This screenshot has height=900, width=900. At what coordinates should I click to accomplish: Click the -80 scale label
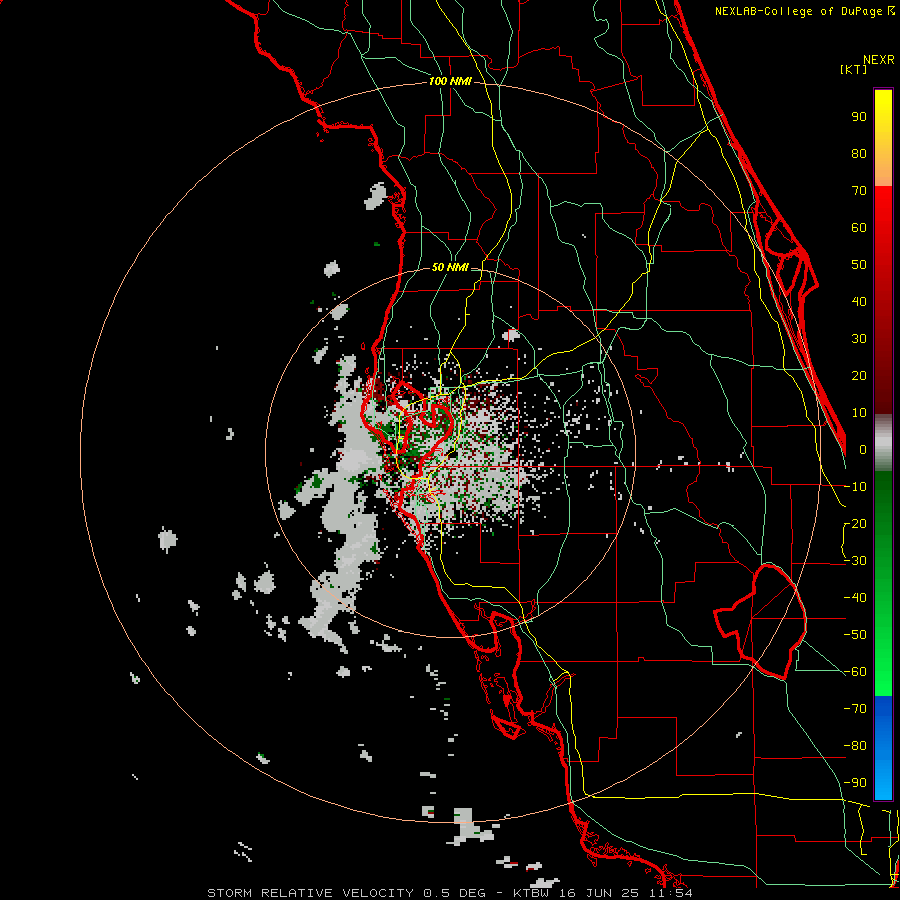pos(855,746)
